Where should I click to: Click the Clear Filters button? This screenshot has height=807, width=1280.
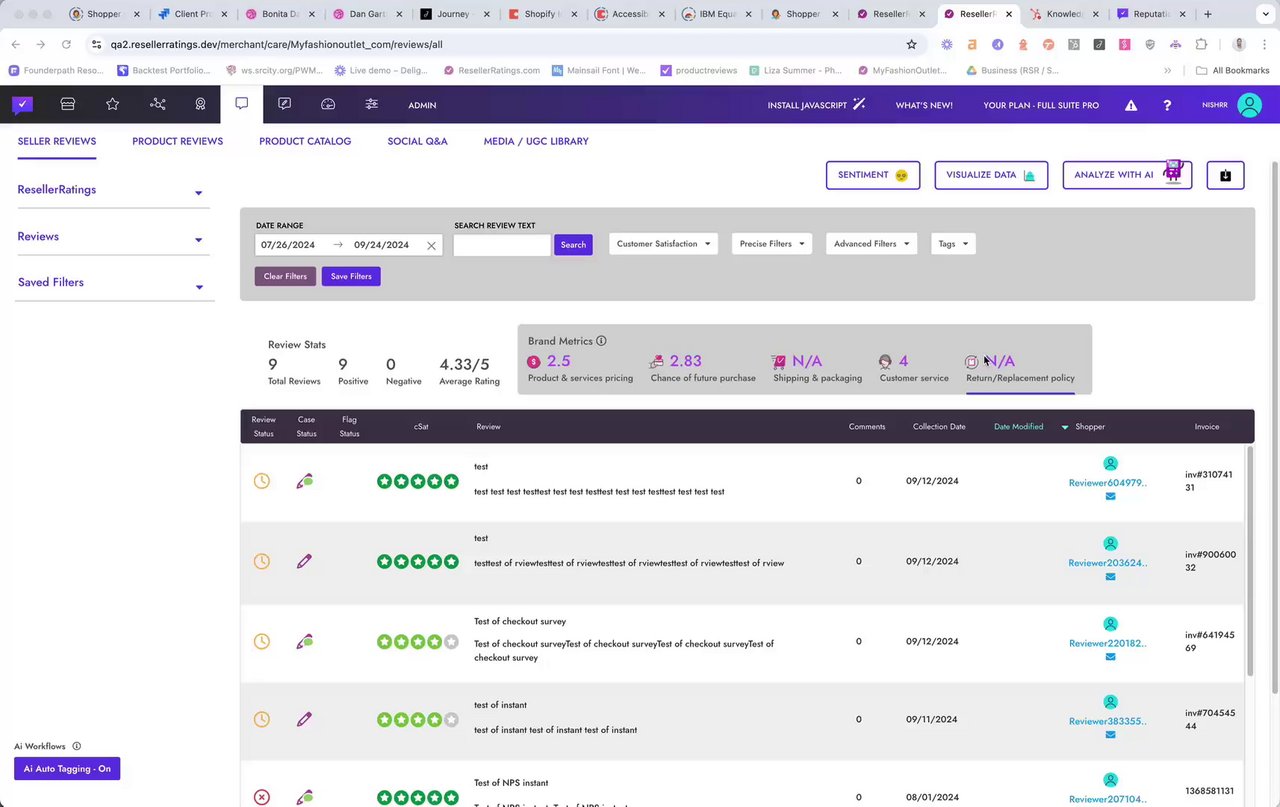[285, 276]
